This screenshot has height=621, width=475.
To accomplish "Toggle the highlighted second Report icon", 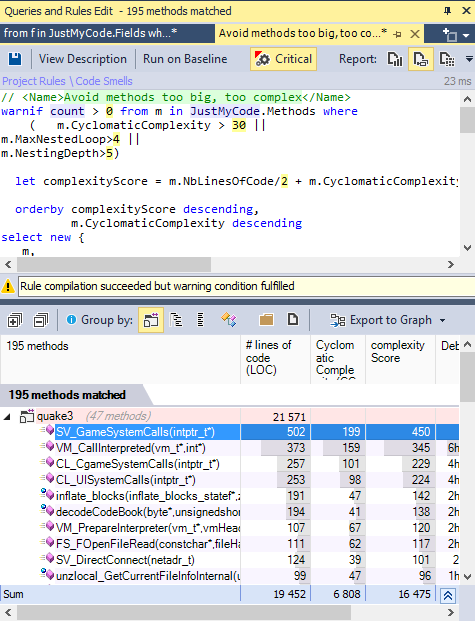I will pyautogui.click(x=421, y=59).
